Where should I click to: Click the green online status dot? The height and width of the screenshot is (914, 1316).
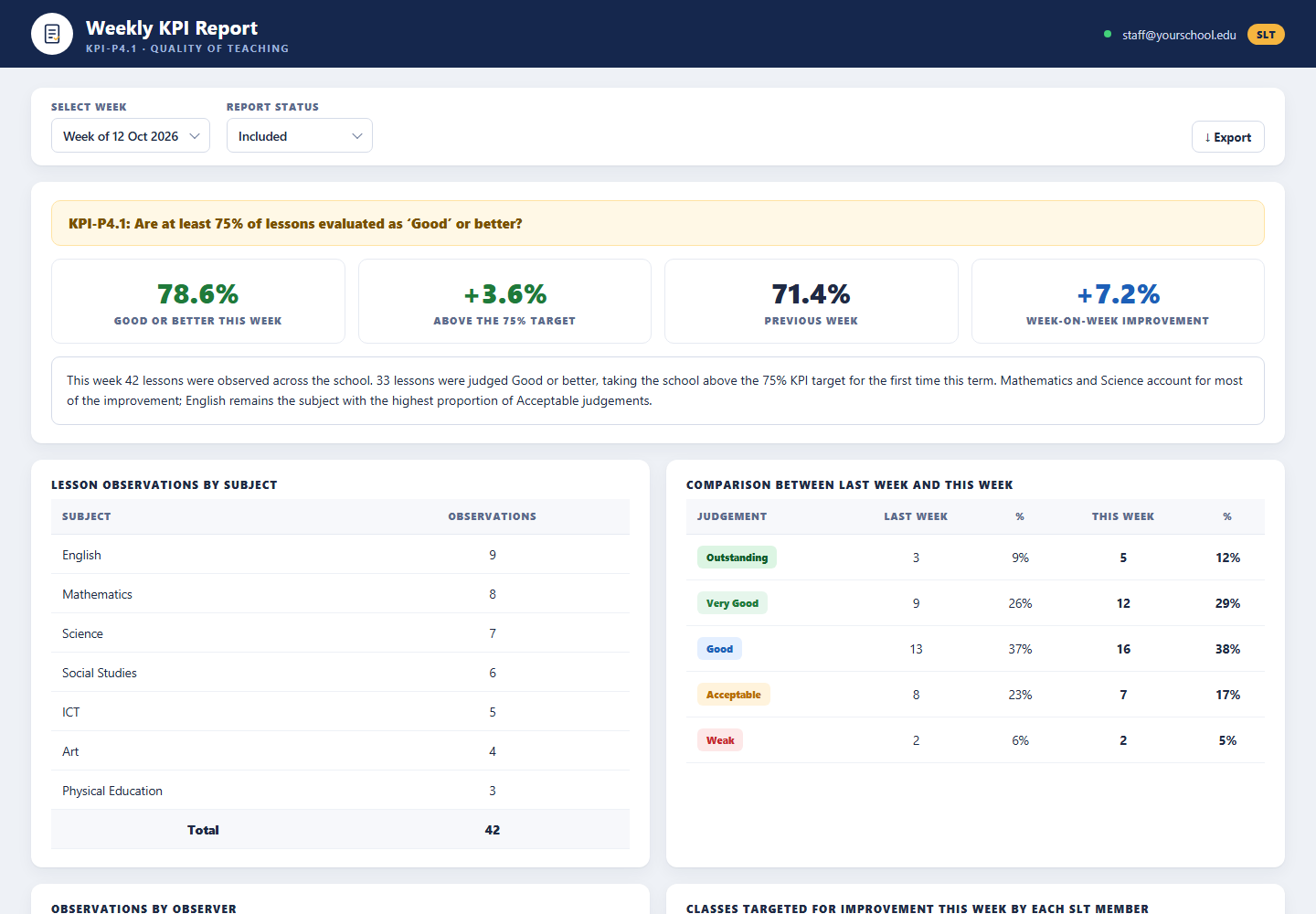click(x=1108, y=35)
